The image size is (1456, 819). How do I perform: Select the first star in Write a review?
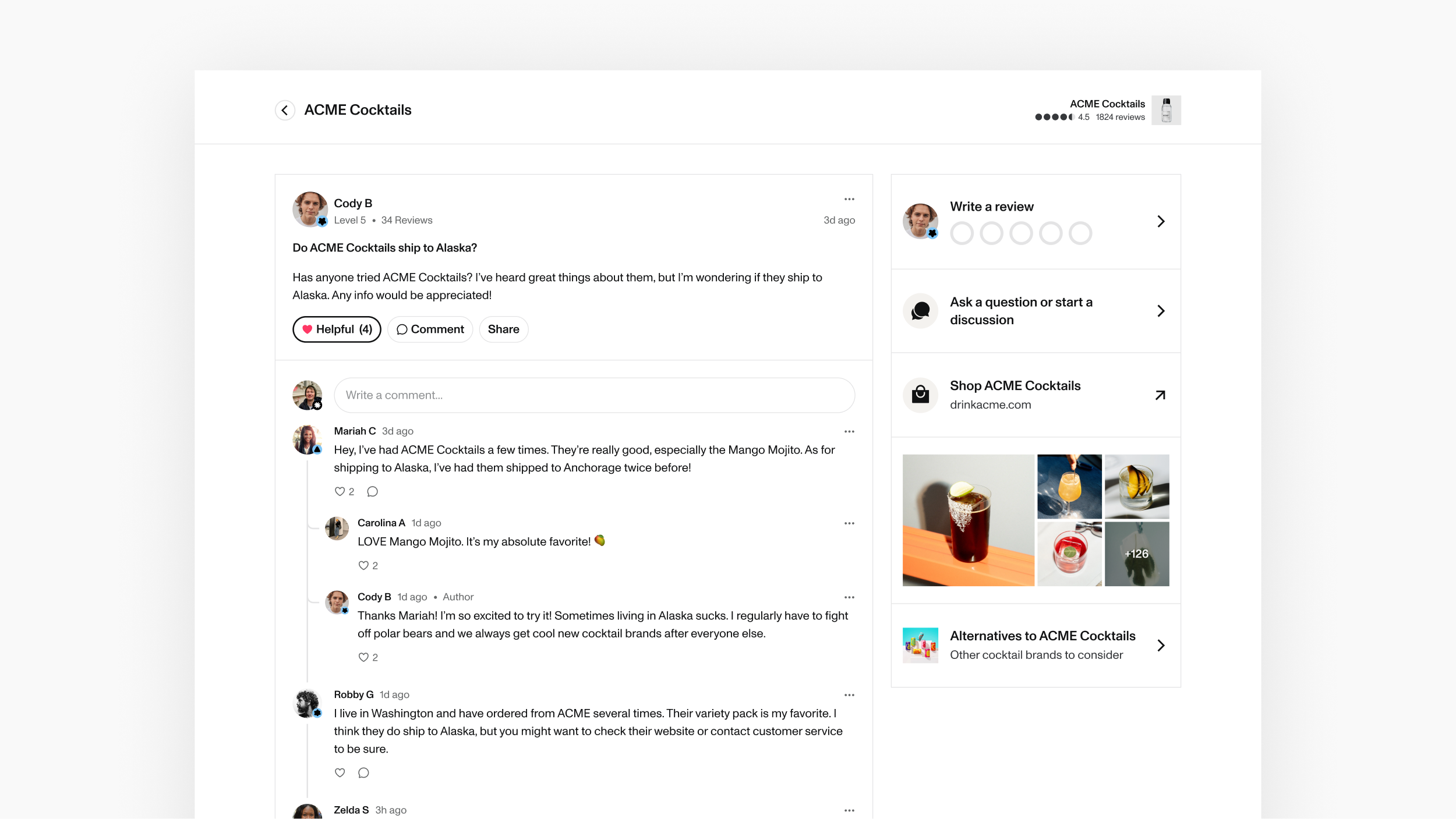961,232
